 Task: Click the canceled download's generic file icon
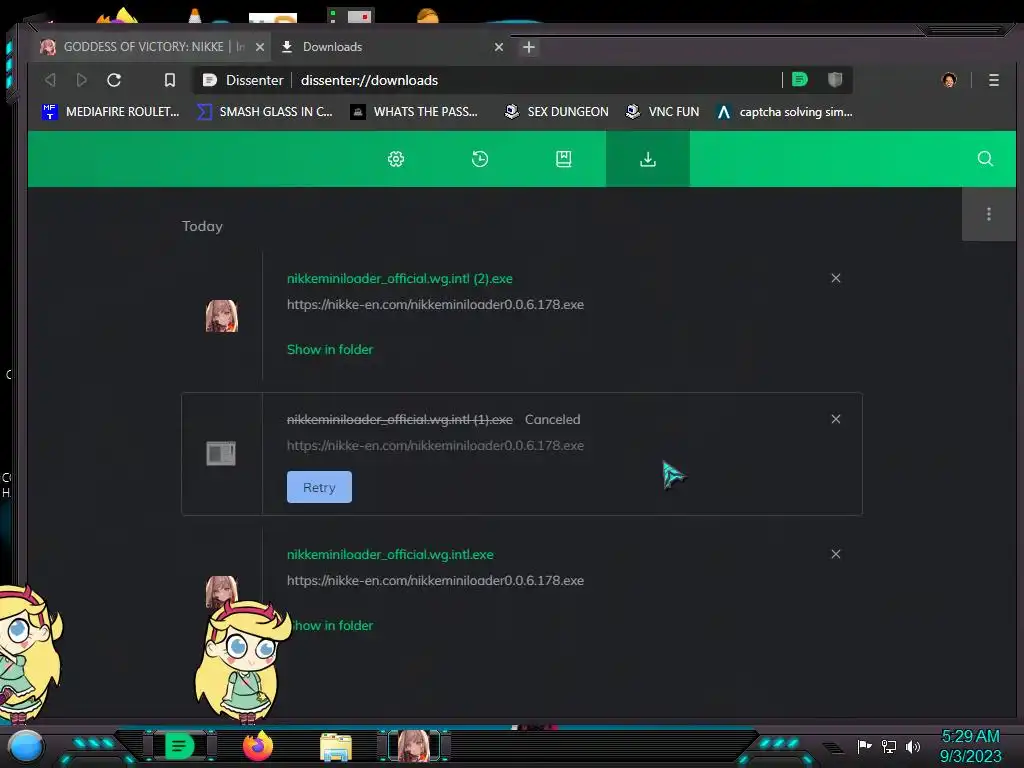tap(221, 453)
